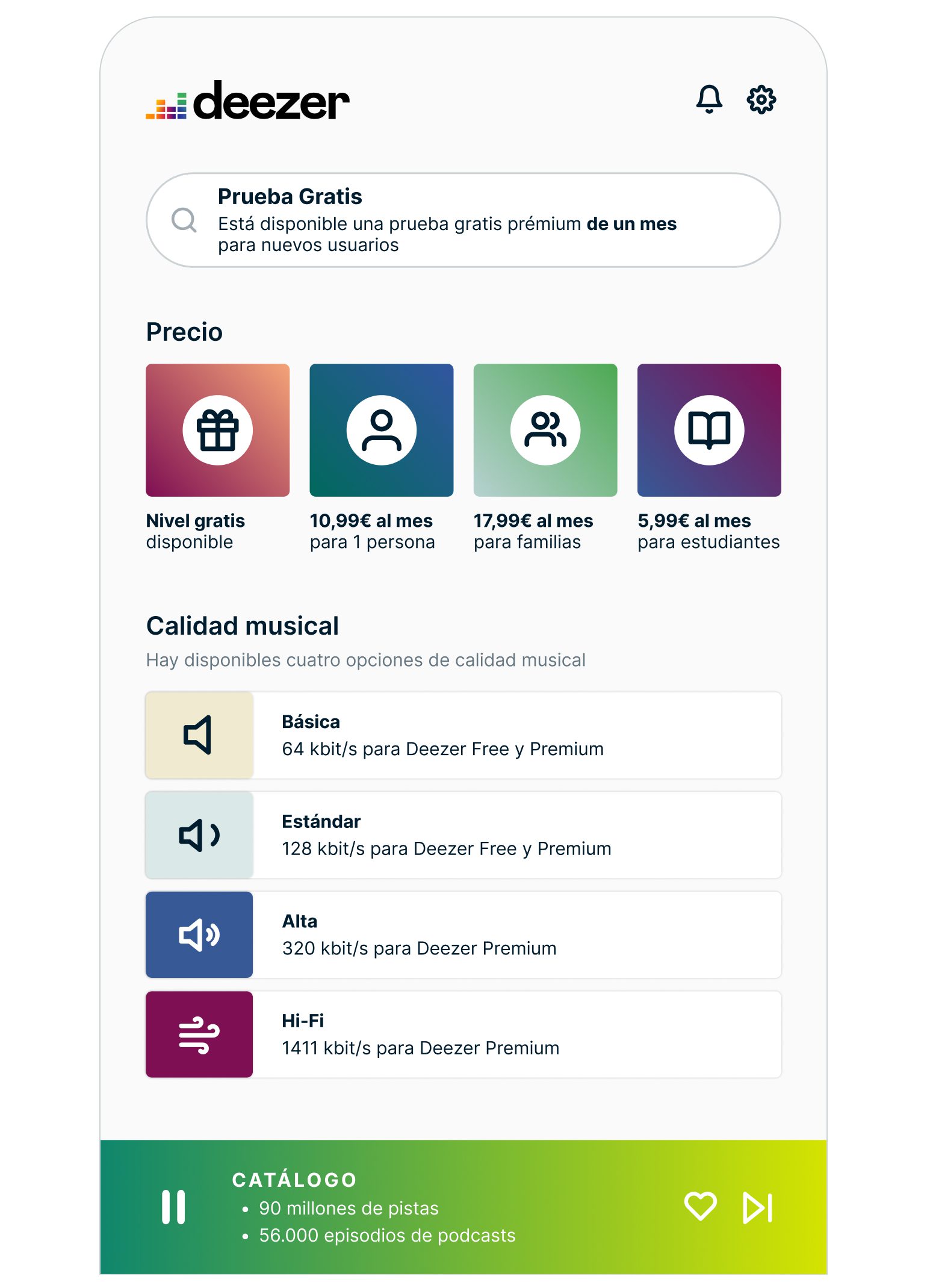Select the gift icon free tier tile
This screenshot has height=1288, width=927.
click(218, 430)
